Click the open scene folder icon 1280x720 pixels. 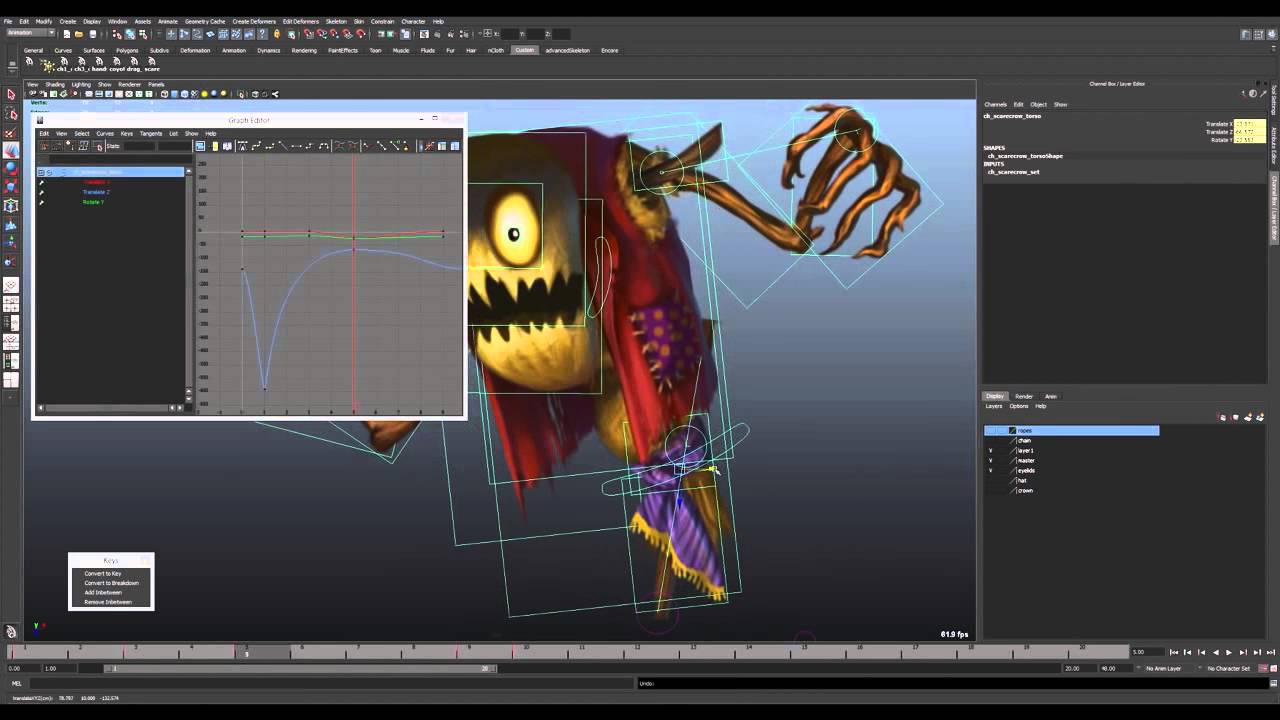pos(79,34)
